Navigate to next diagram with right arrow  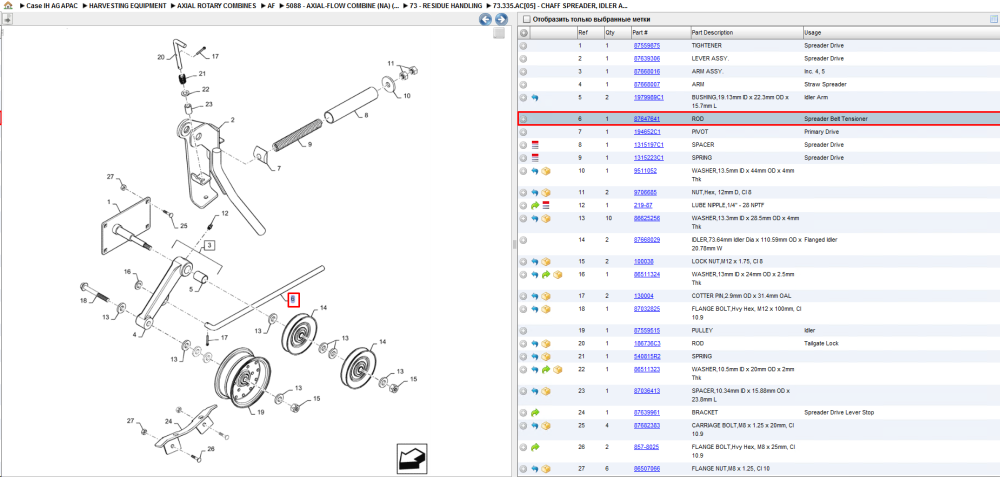pyautogui.click(x=501, y=19)
